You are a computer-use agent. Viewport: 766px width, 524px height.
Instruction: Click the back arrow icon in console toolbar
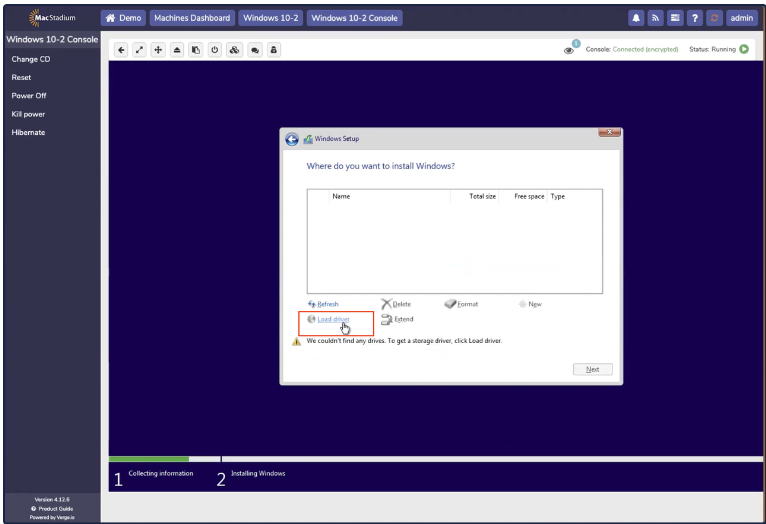click(x=121, y=49)
